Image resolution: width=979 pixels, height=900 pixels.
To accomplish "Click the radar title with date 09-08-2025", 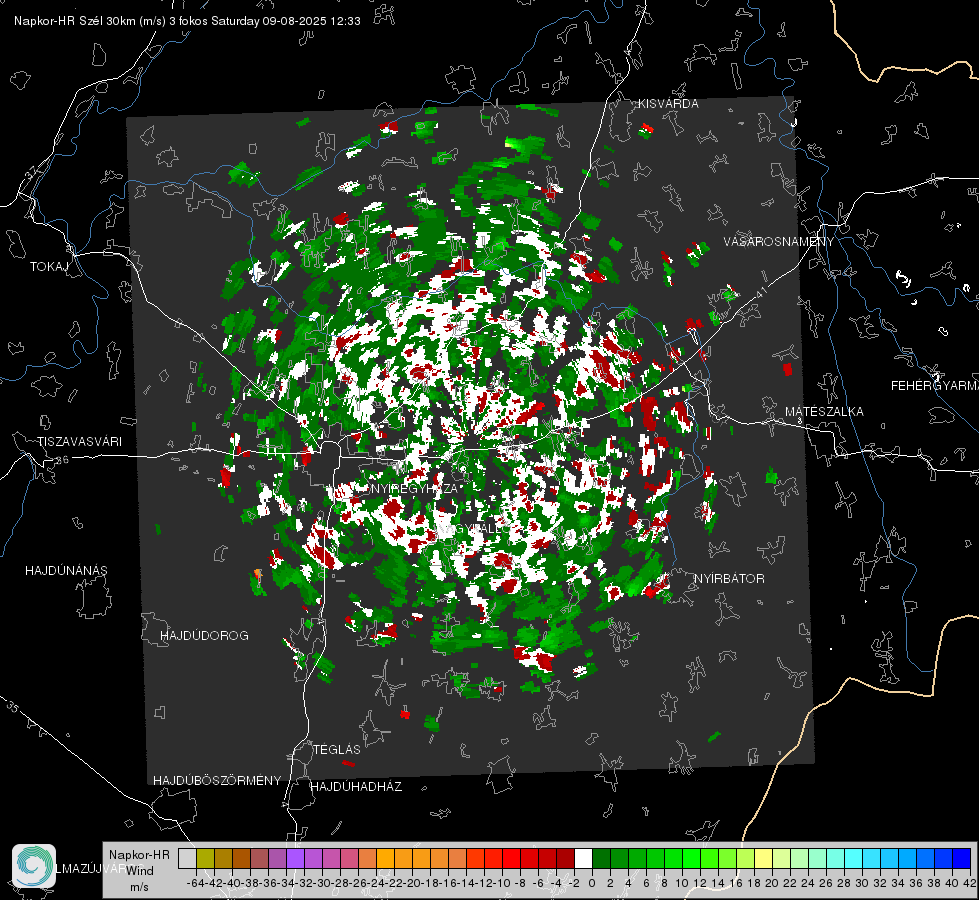I will [x=187, y=21].
